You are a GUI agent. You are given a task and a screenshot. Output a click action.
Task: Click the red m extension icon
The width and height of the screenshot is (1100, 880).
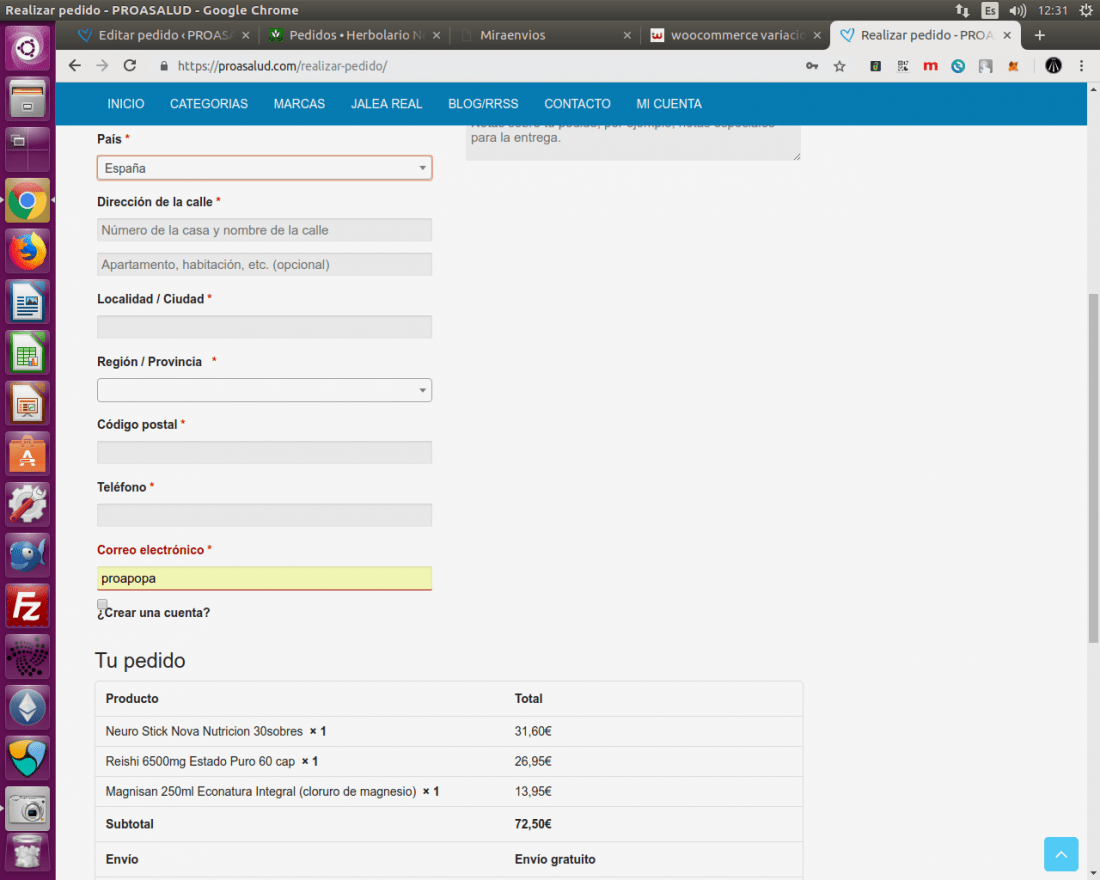(x=930, y=66)
